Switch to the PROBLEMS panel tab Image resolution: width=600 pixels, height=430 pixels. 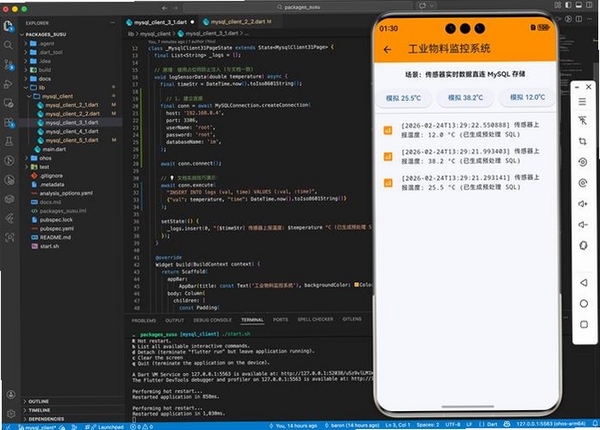144,320
